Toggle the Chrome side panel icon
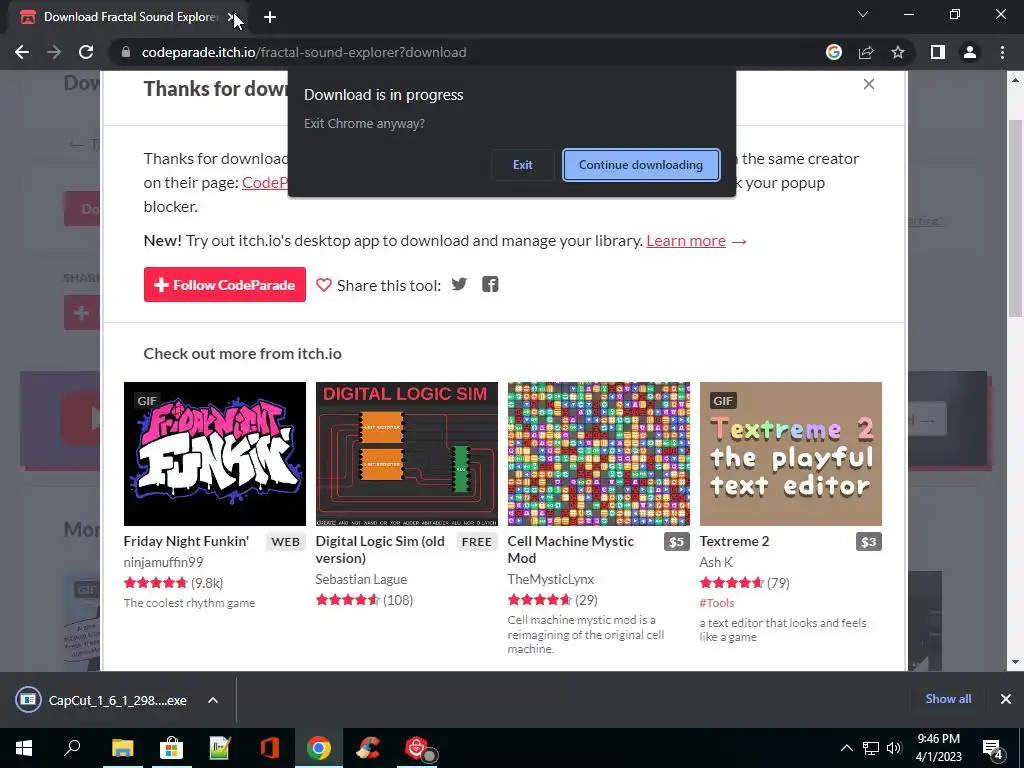The image size is (1024, 768). pos(938,52)
